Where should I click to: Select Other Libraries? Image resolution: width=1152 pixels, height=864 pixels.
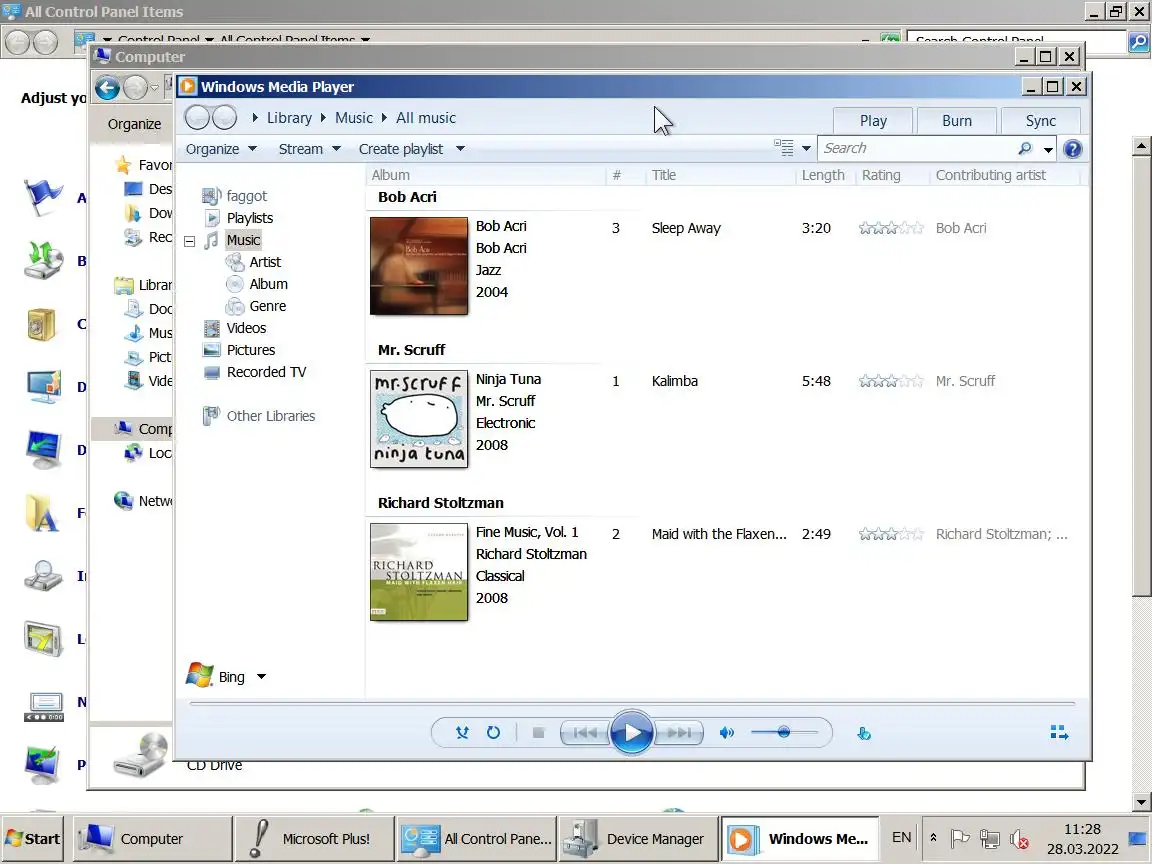[x=270, y=416]
